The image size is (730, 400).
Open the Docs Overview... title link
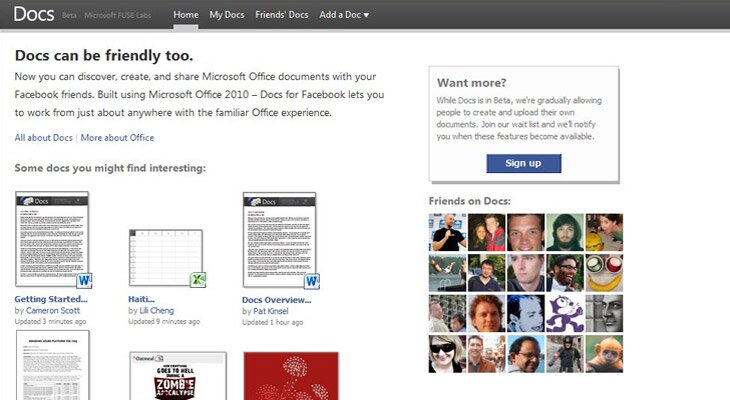(x=277, y=300)
